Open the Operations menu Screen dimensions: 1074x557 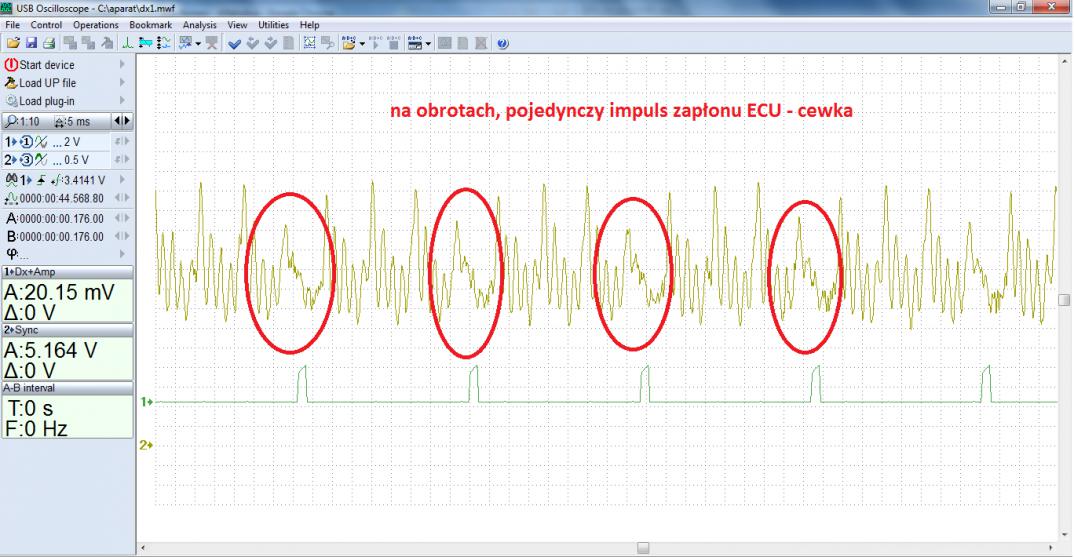[96, 25]
